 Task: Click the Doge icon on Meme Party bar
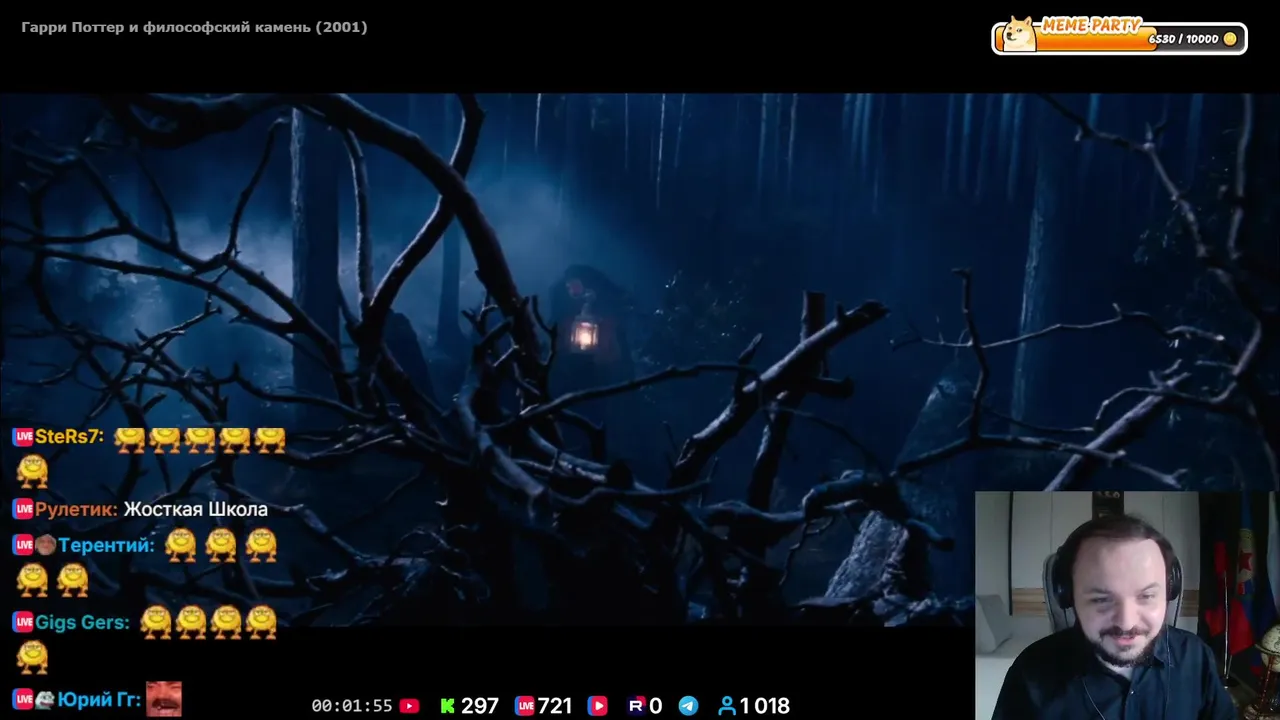pyautogui.click(x=1019, y=34)
